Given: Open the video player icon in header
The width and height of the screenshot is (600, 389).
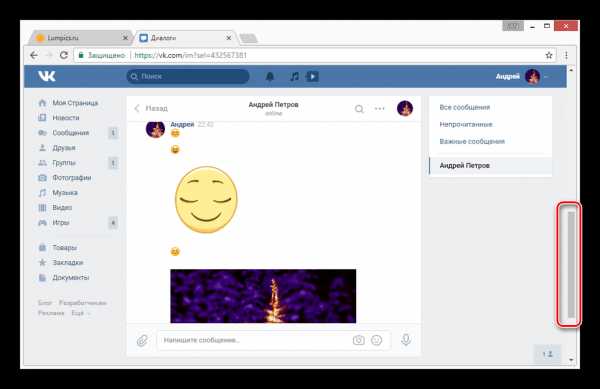Looking at the screenshot, I should (x=312, y=76).
